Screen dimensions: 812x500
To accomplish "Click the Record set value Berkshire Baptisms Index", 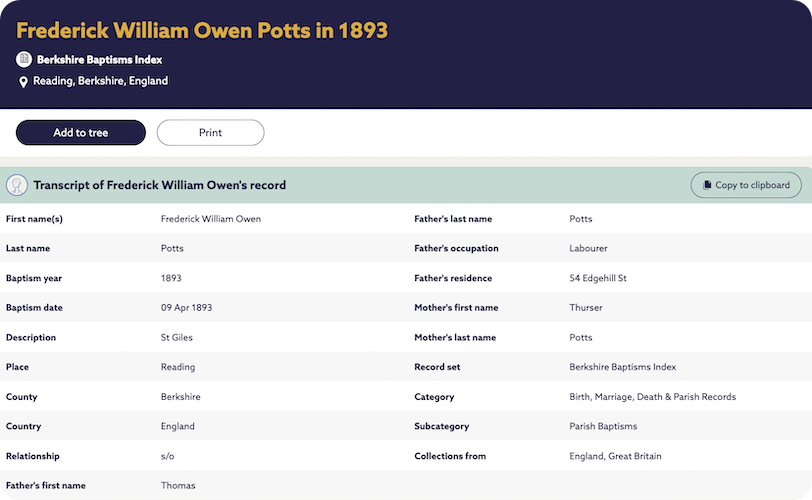I will [622, 367].
